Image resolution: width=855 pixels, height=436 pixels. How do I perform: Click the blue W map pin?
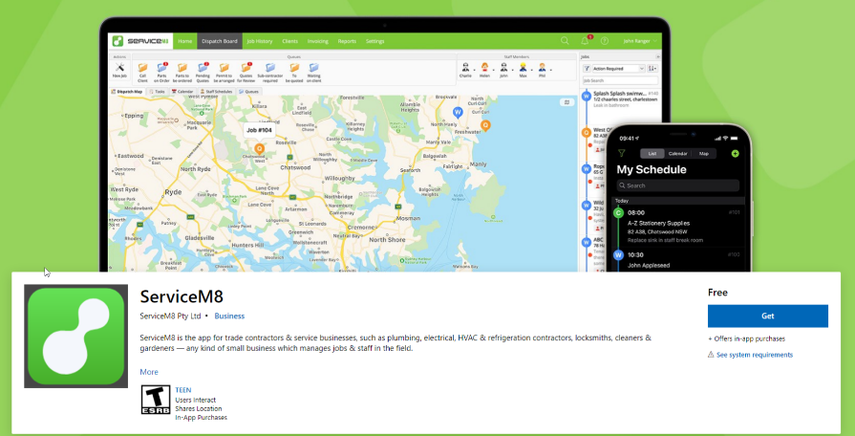pos(458,112)
